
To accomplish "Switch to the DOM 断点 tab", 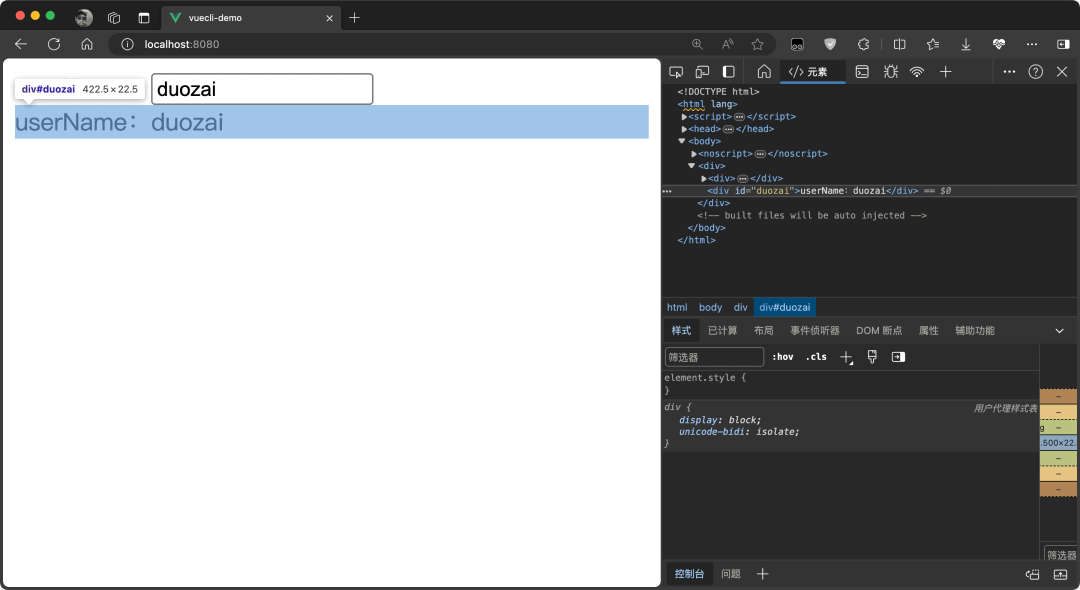I will (x=879, y=330).
